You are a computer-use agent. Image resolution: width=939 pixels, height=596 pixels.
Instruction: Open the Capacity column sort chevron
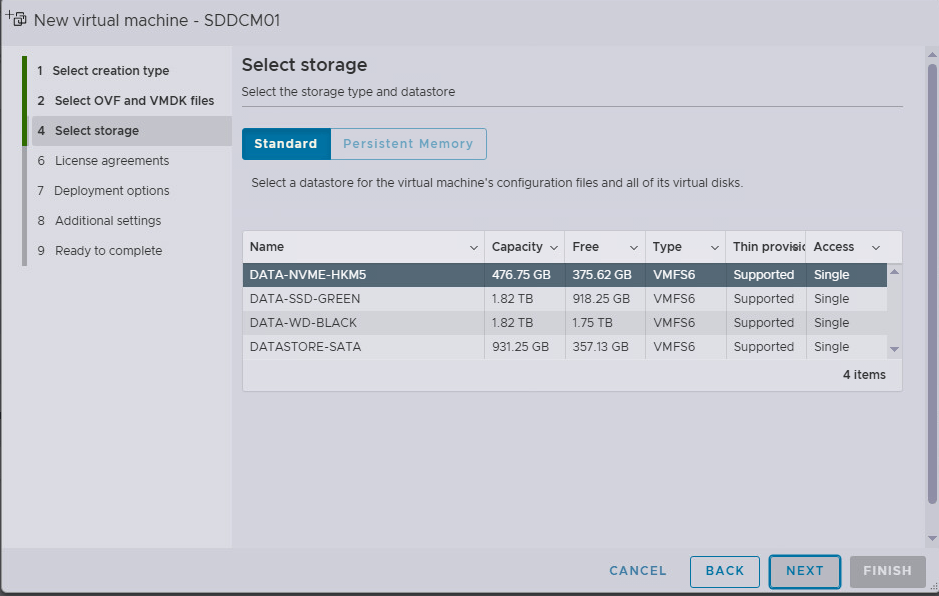click(554, 247)
